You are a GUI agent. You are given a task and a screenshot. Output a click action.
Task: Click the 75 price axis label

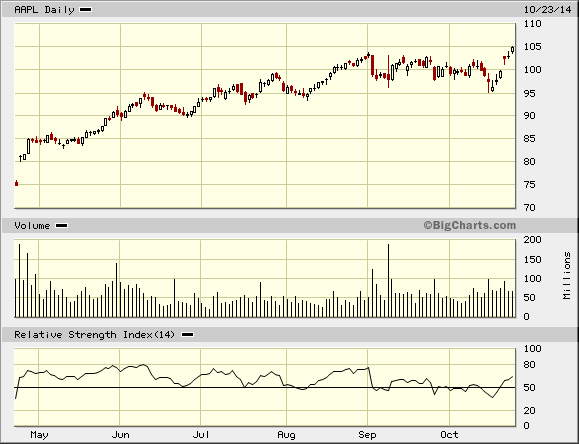530,185
